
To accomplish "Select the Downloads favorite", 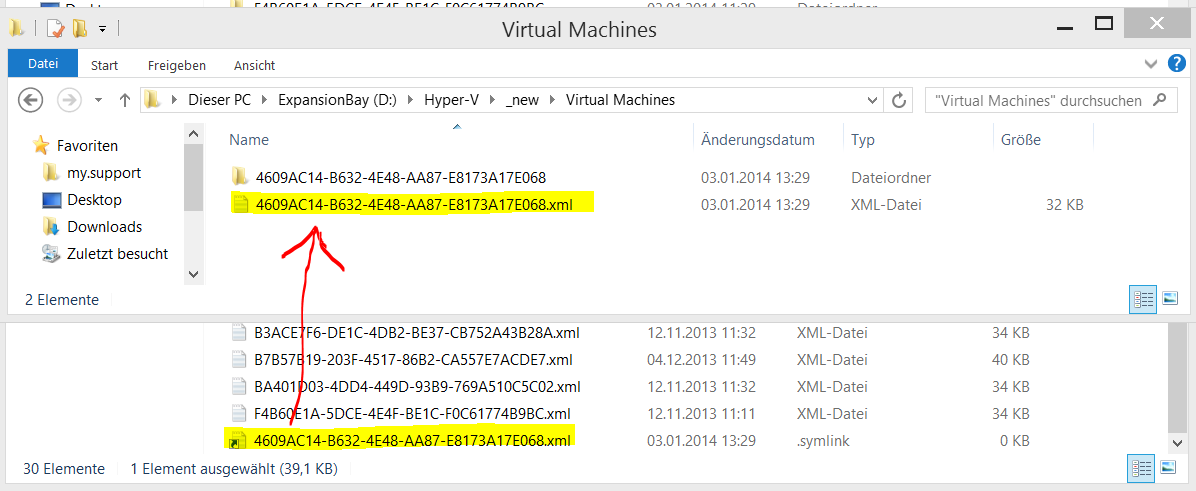I will [x=104, y=226].
